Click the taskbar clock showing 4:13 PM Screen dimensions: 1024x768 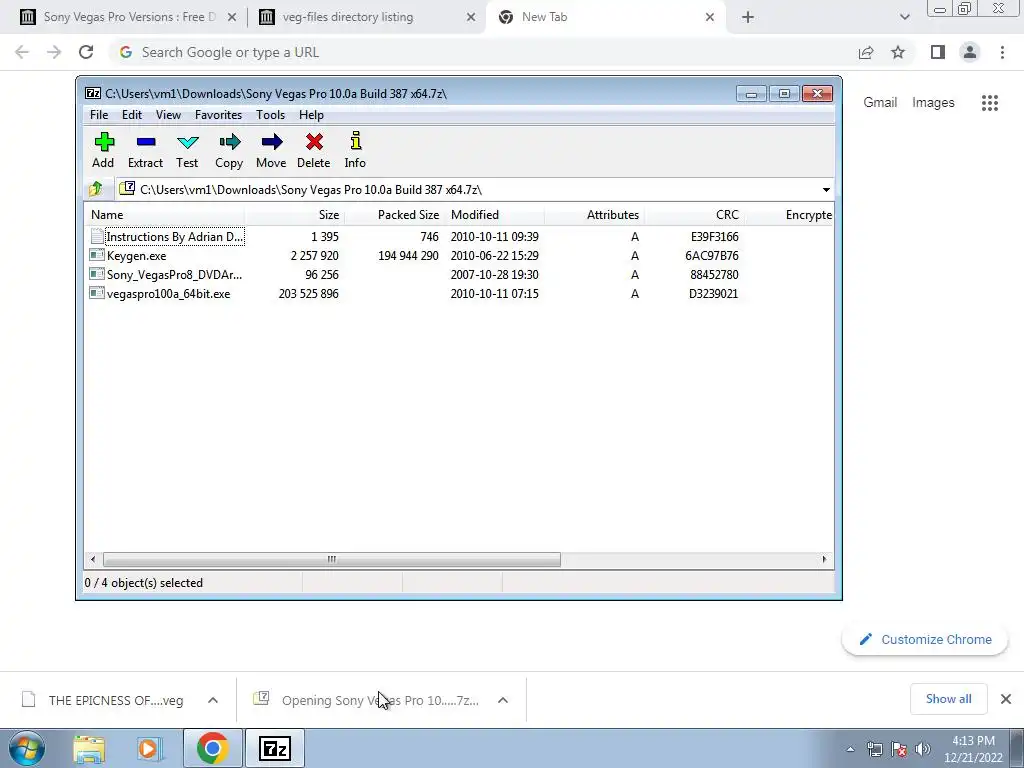[x=973, y=748]
